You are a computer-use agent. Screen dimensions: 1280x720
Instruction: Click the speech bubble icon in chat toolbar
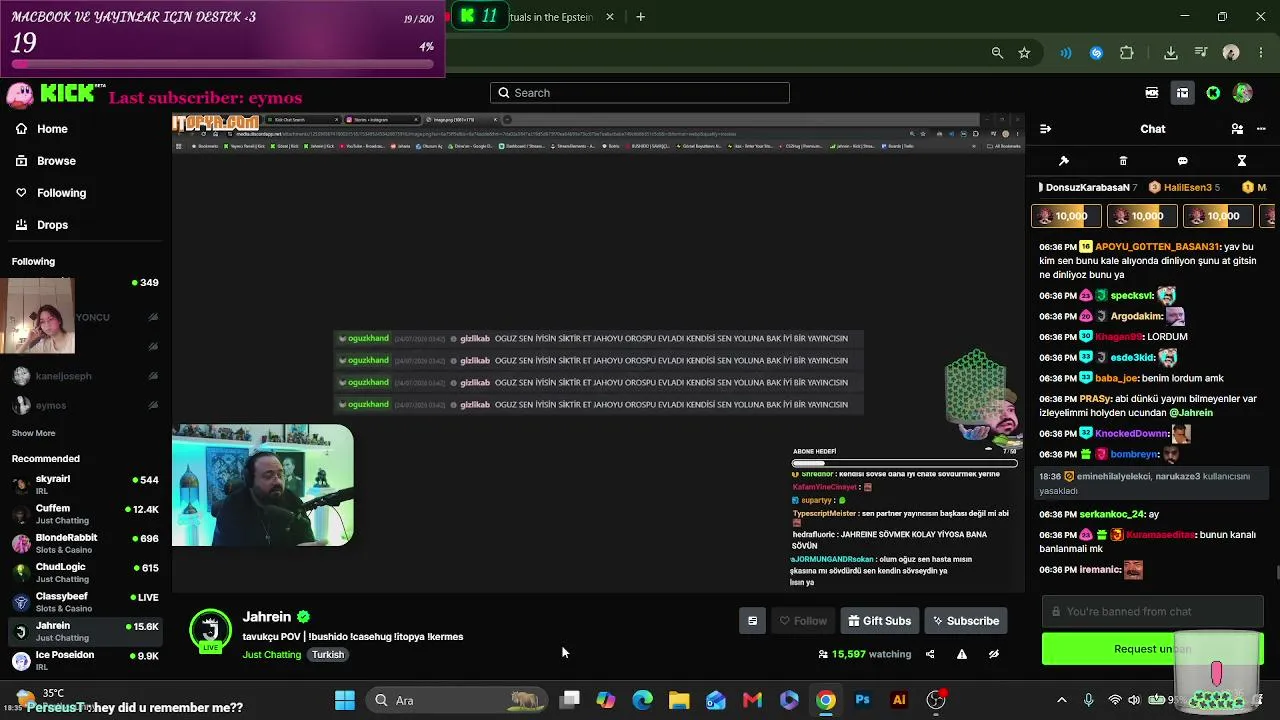click(1182, 161)
